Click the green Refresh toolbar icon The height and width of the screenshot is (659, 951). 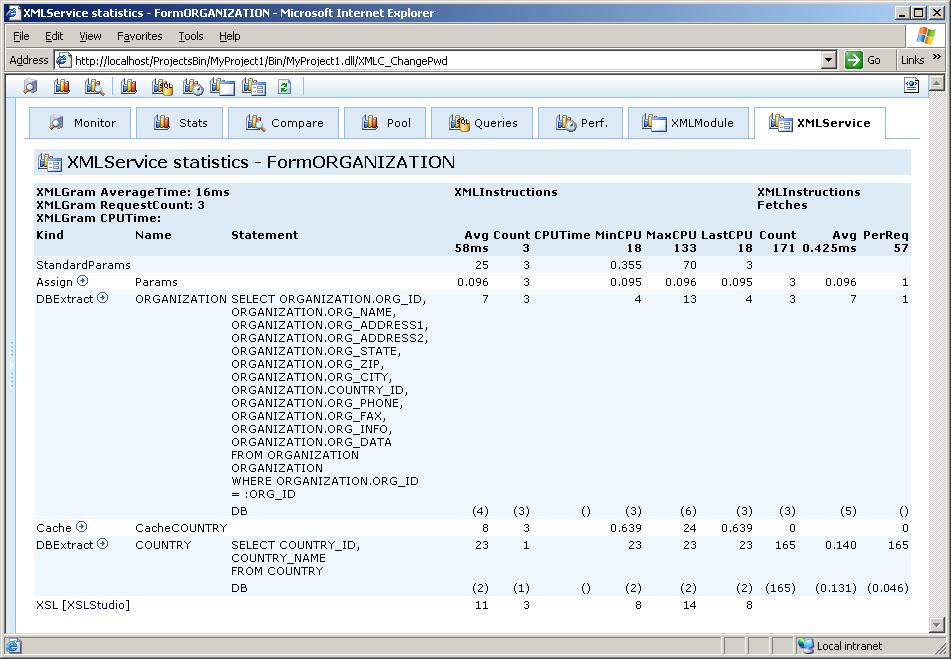coord(284,87)
